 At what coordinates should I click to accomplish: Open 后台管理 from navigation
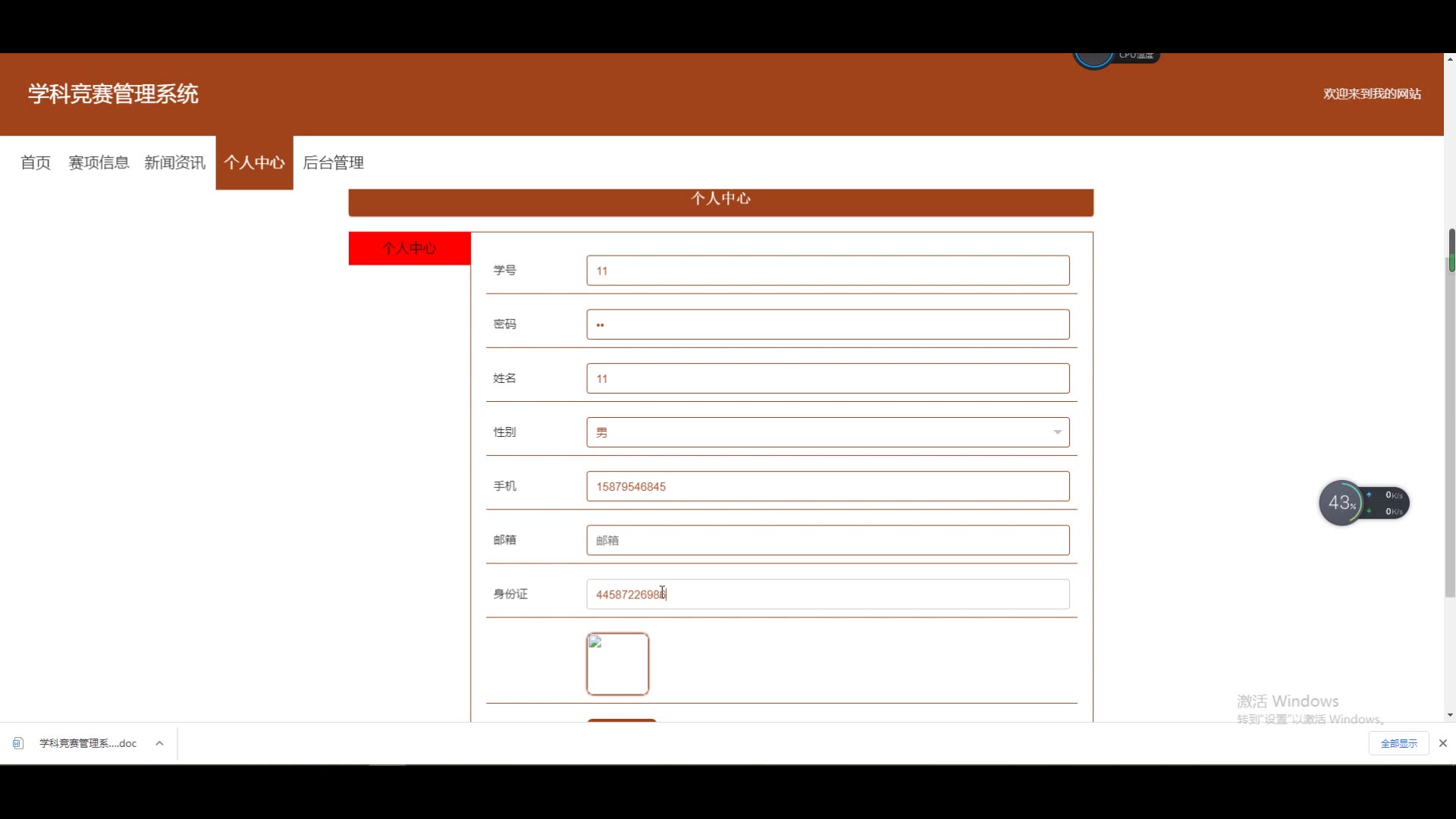[x=333, y=162]
